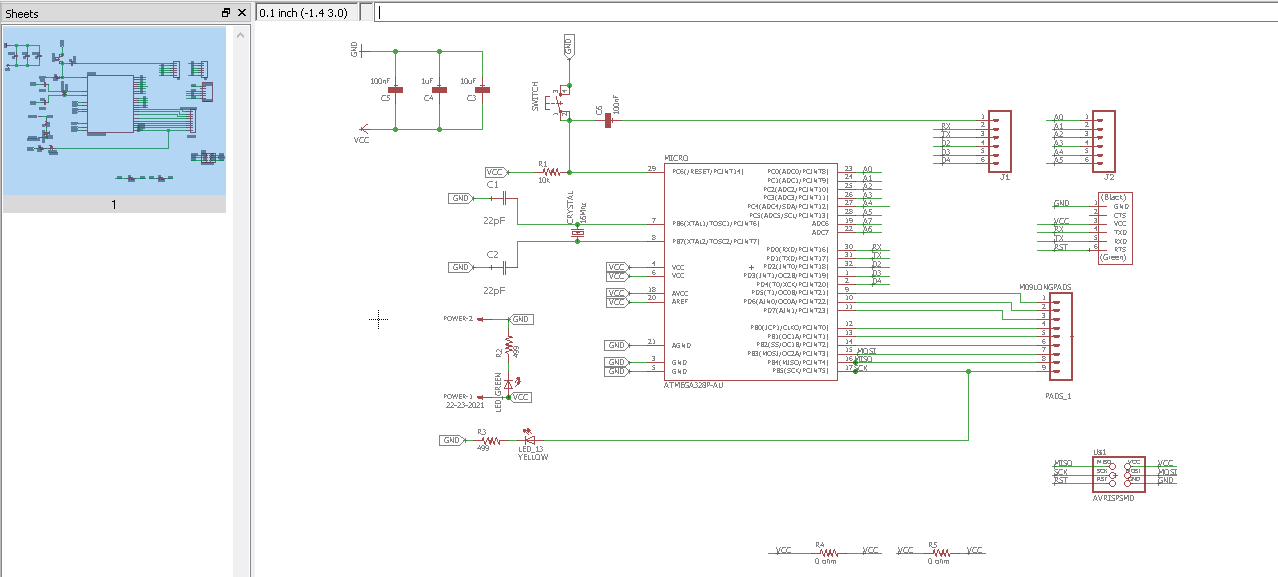
Task: Undock the Sheets panel
Action: click(226, 12)
